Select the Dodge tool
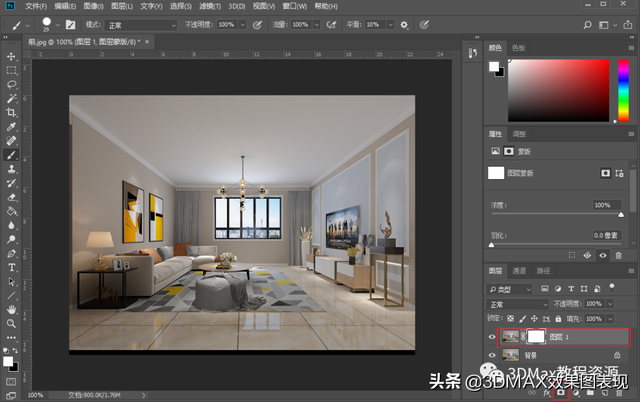Viewport: 640px width, 402px height. tap(11, 239)
